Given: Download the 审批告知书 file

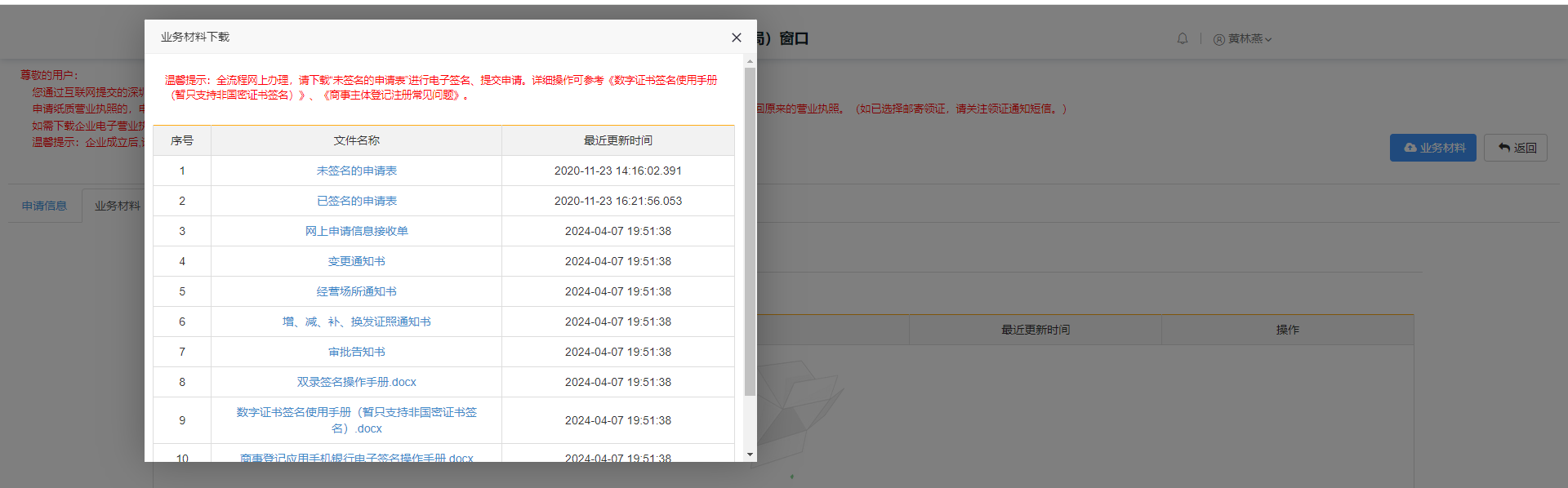Looking at the screenshot, I should 356,352.
